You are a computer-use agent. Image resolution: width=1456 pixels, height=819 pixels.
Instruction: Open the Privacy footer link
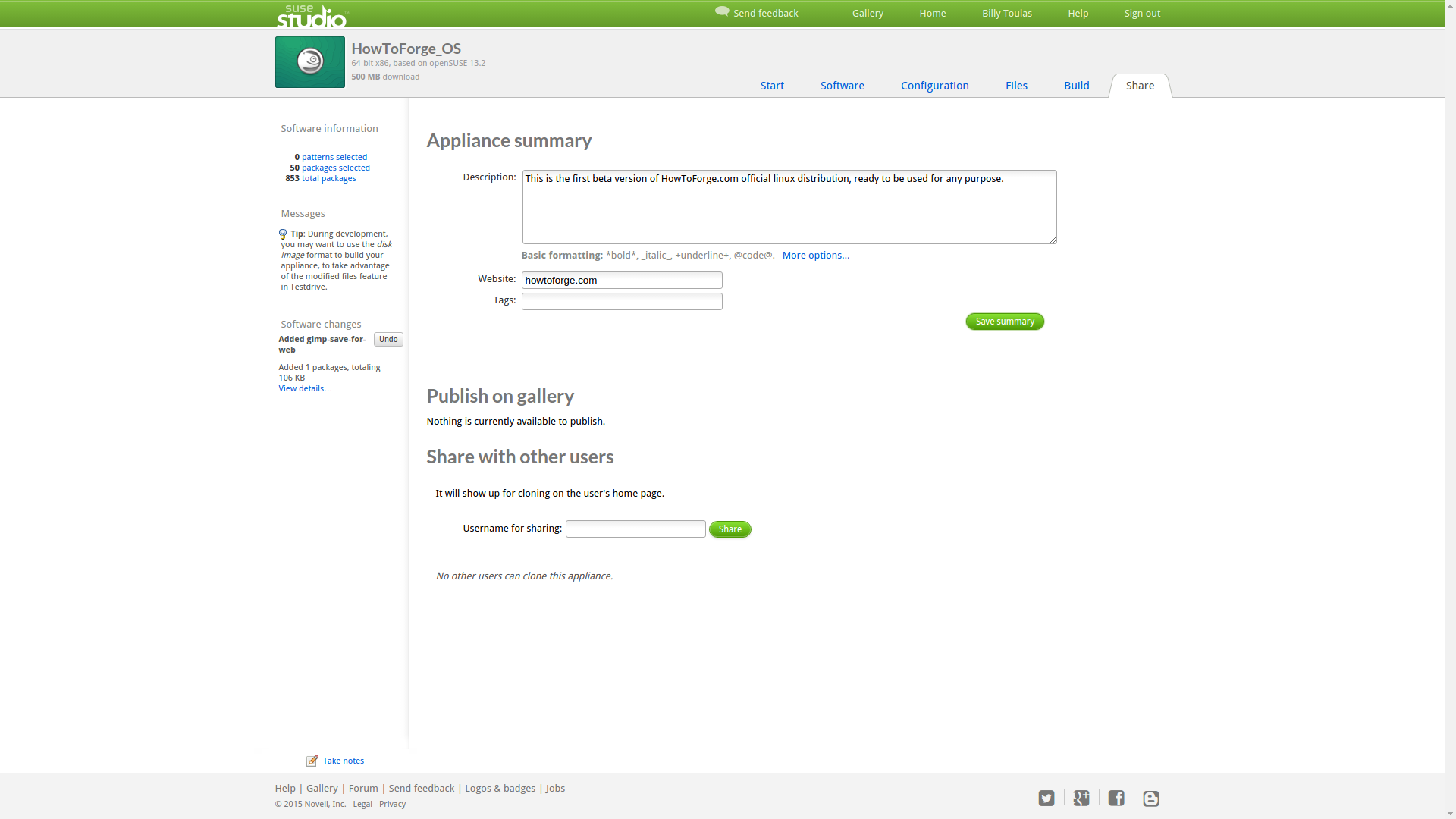pos(392,805)
